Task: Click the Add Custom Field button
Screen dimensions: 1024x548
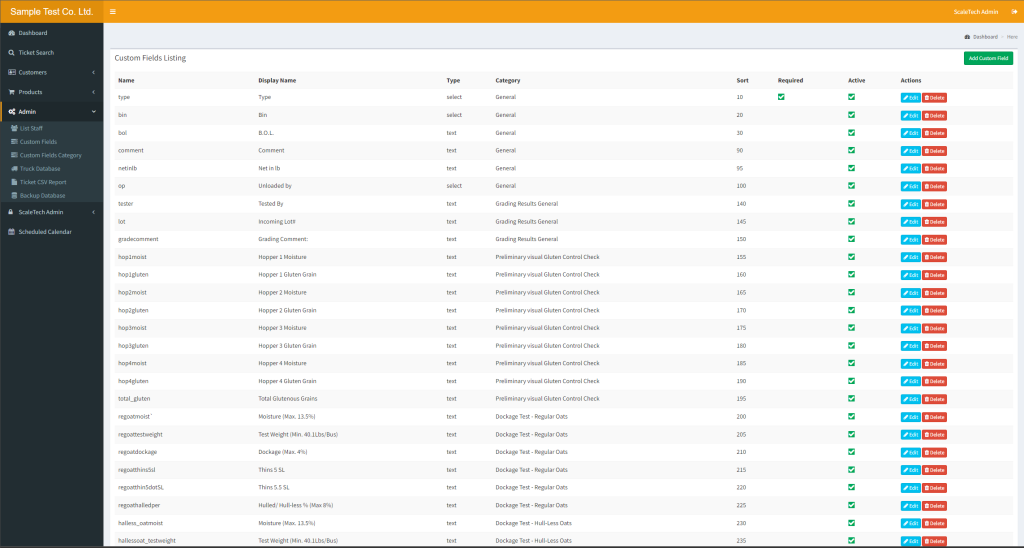Action: [987, 59]
